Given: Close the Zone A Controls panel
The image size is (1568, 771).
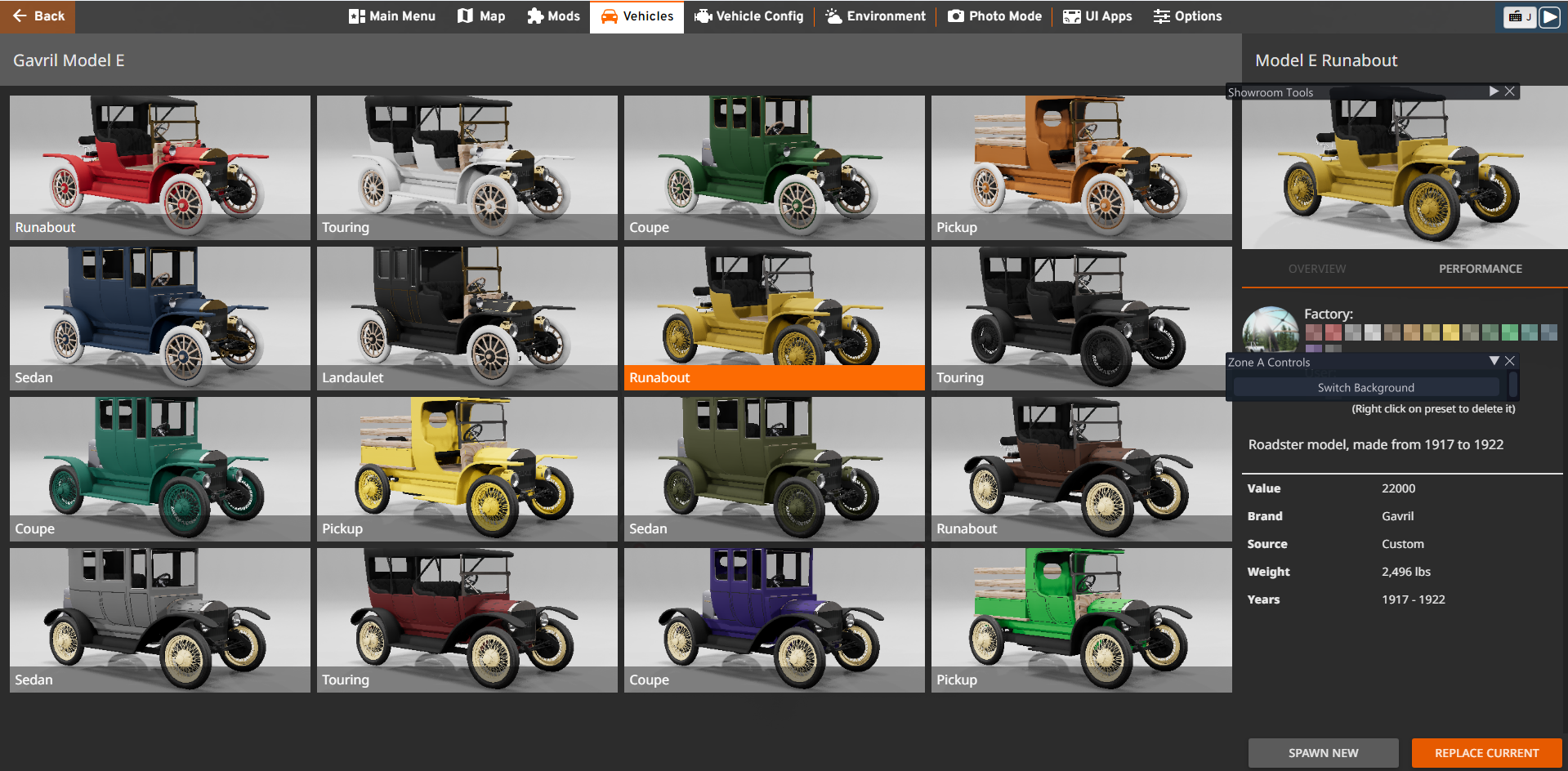Looking at the screenshot, I should click(1510, 361).
